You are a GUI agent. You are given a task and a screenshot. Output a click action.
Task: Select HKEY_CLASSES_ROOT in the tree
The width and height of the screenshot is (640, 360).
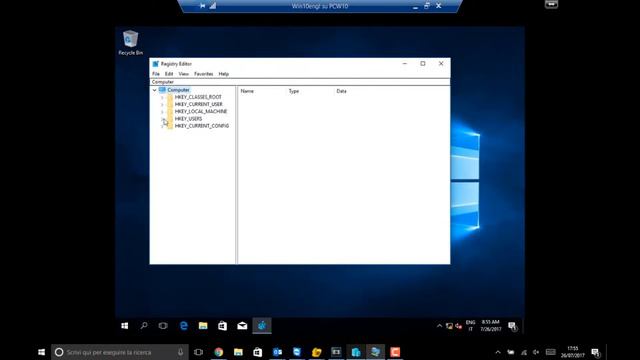pos(198,97)
